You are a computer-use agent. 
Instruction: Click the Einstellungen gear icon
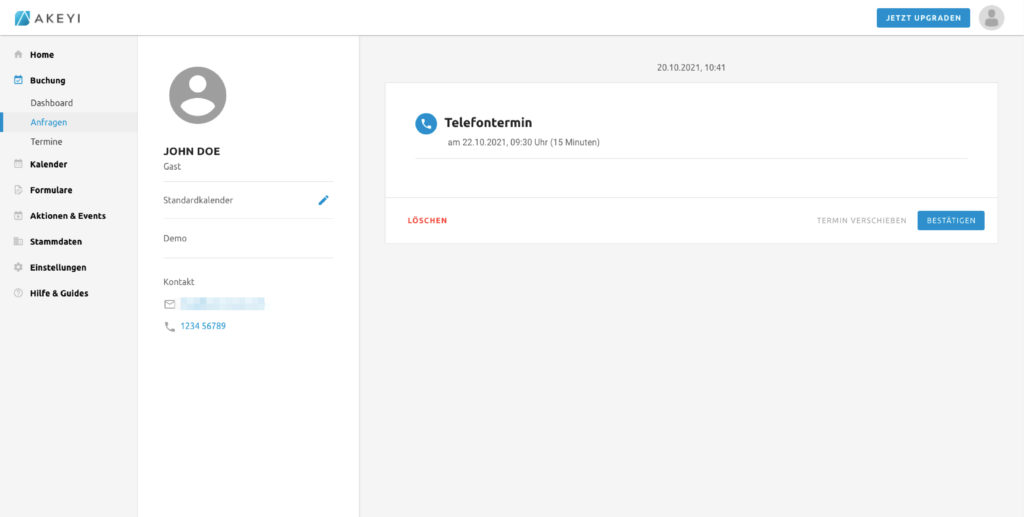coord(18,268)
